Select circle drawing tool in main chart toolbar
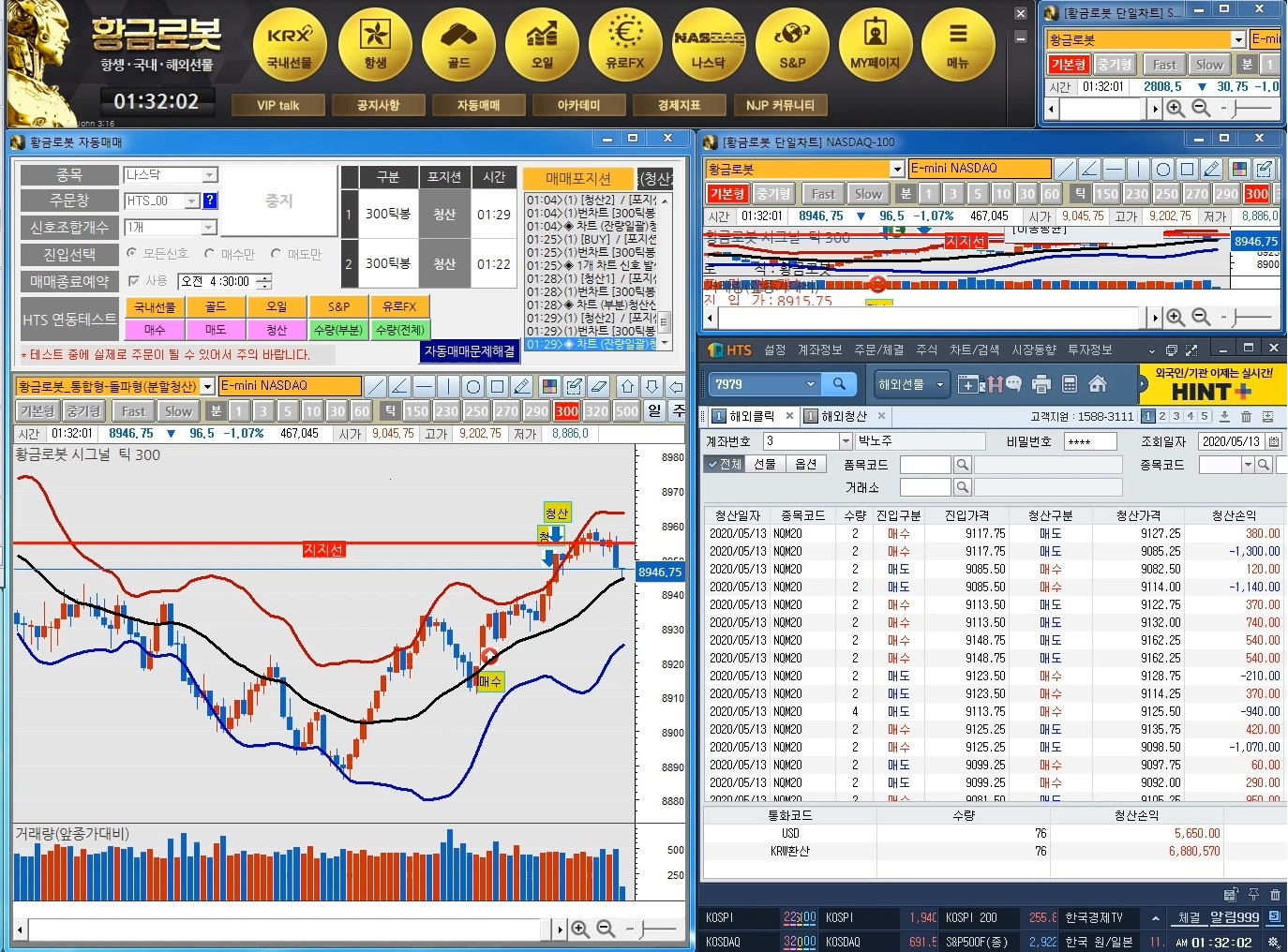This screenshot has width=1288, height=952. pos(472,386)
